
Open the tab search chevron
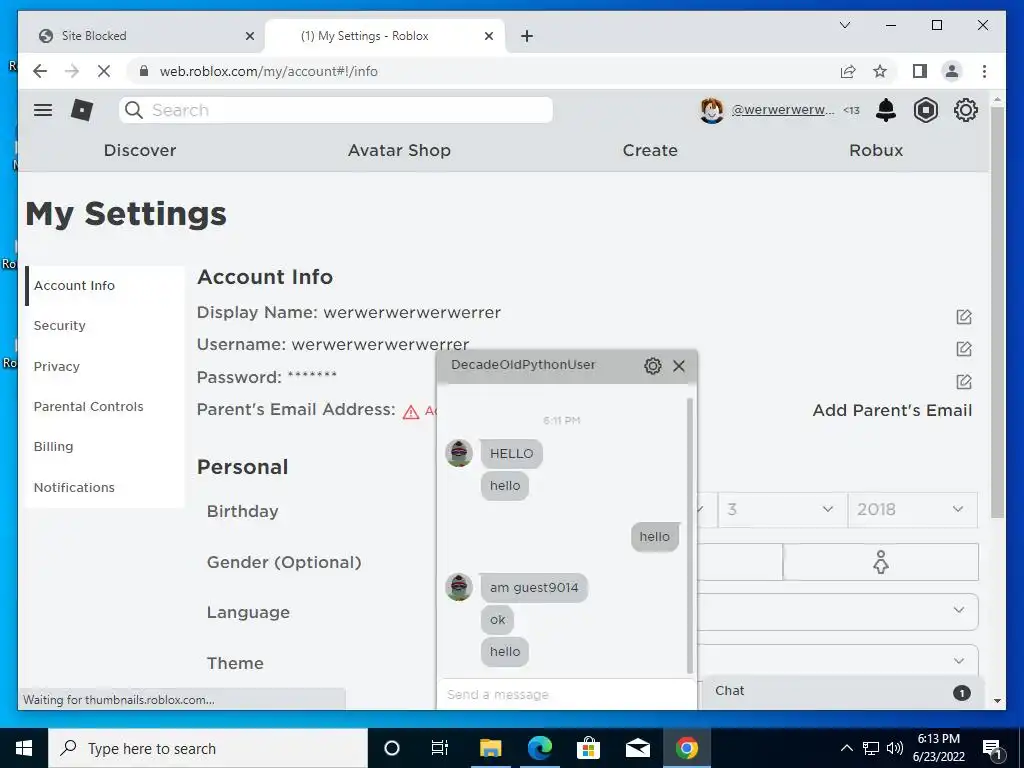844,25
